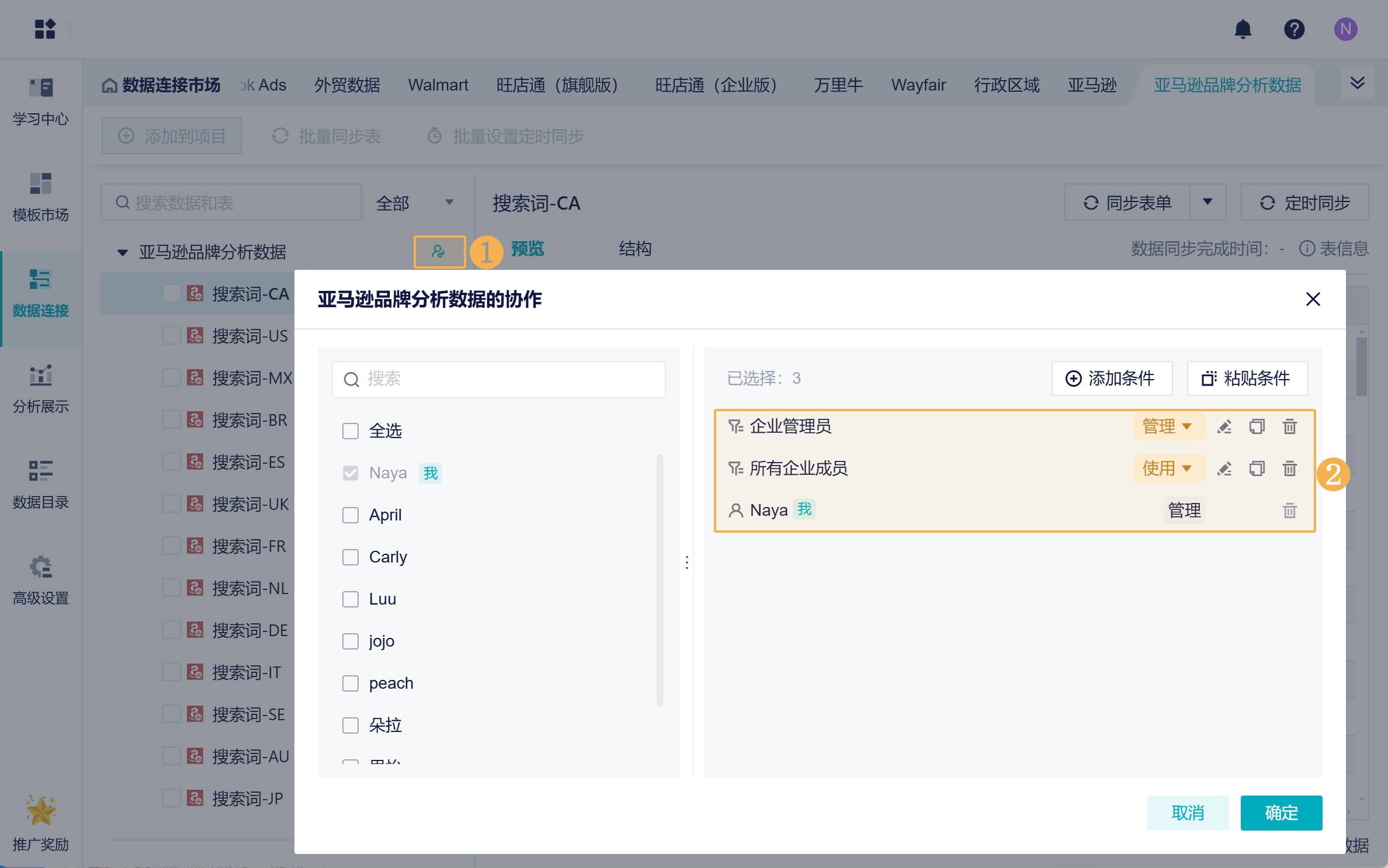Tick the April member checkbox

(350, 515)
